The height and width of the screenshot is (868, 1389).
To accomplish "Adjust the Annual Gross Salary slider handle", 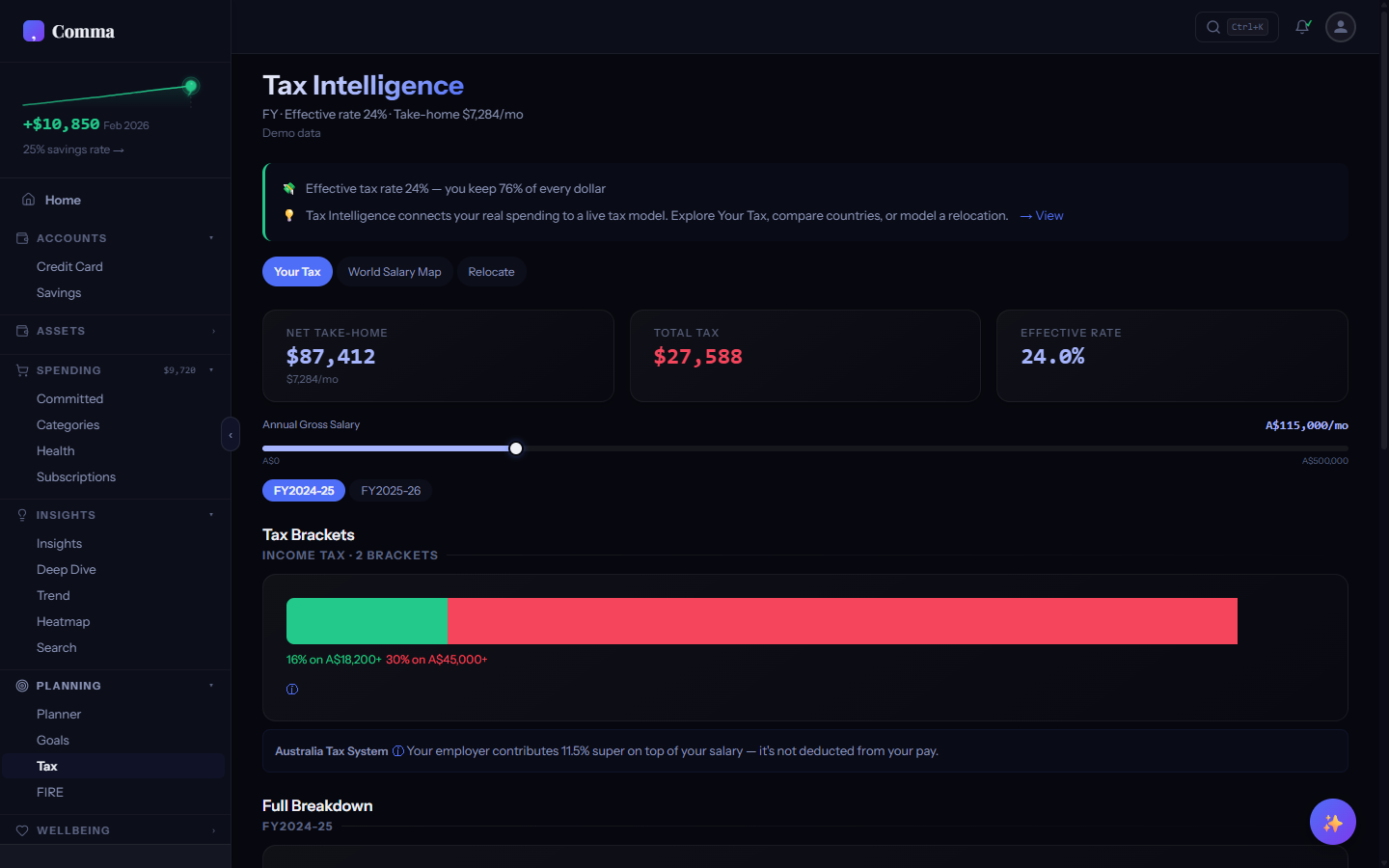I will tap(516, 448).
